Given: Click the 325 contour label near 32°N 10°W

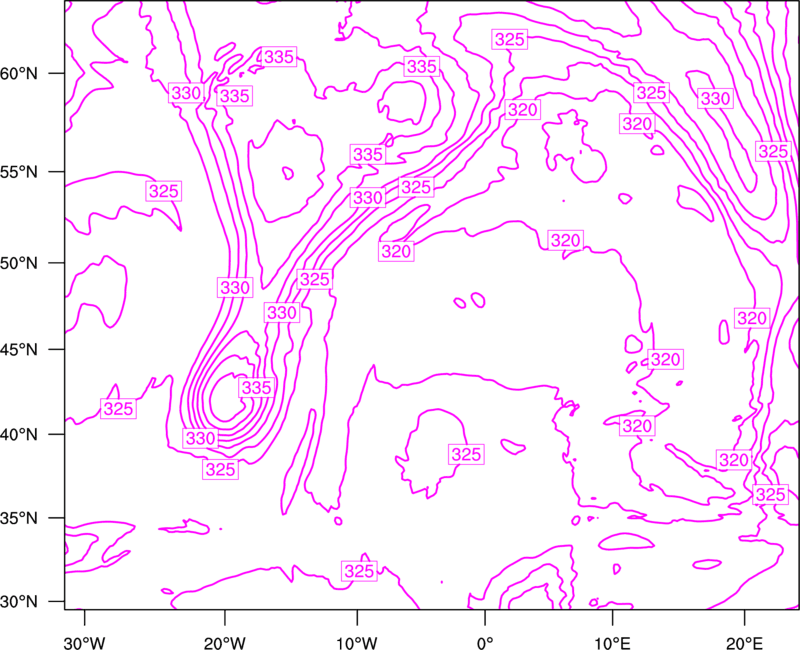Looking at the screenshot, I should click(x=360, y=571).
